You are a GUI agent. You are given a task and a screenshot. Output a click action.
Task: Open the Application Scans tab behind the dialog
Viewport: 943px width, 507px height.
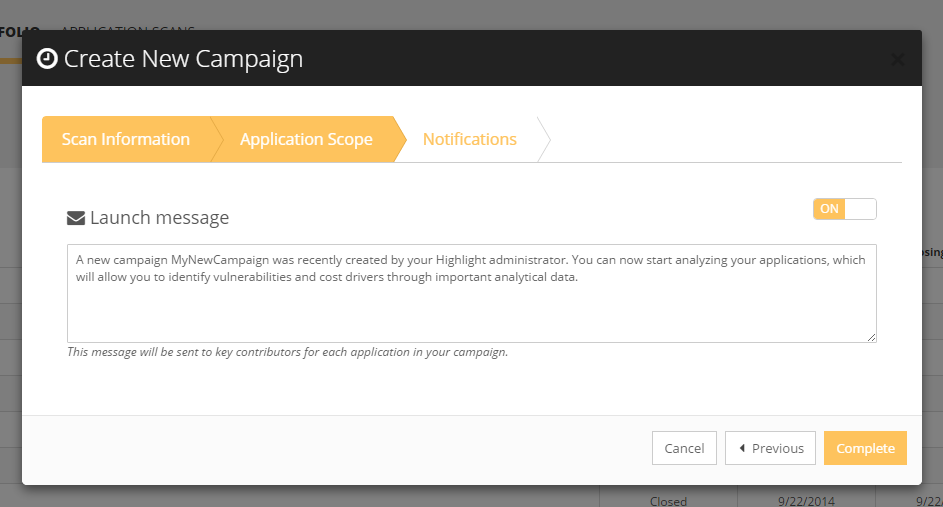point(128,30)
